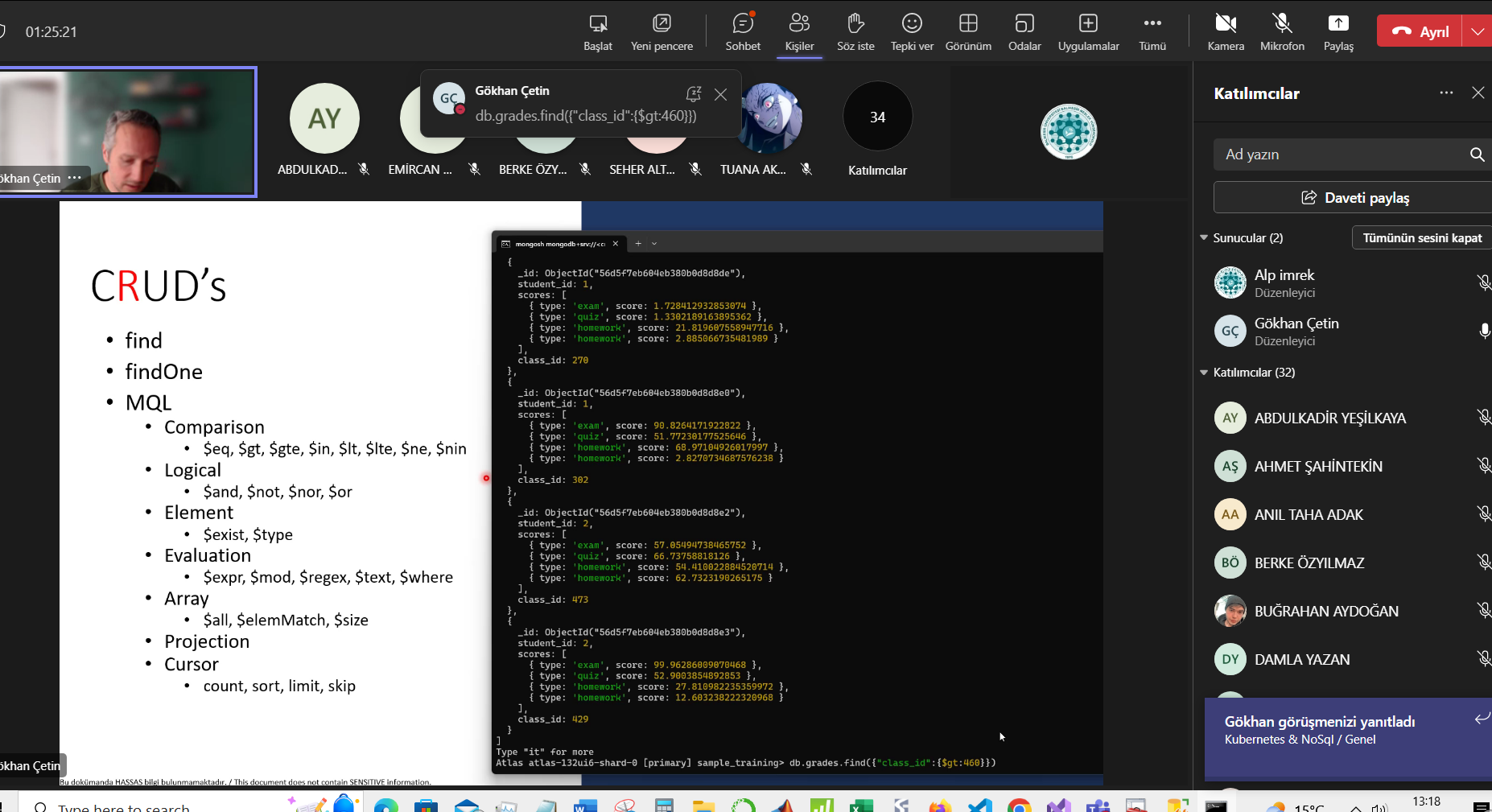Raise hand with Söz iste
The height and width of the screenshot is (812, 1492).
[x=855, y=32]
